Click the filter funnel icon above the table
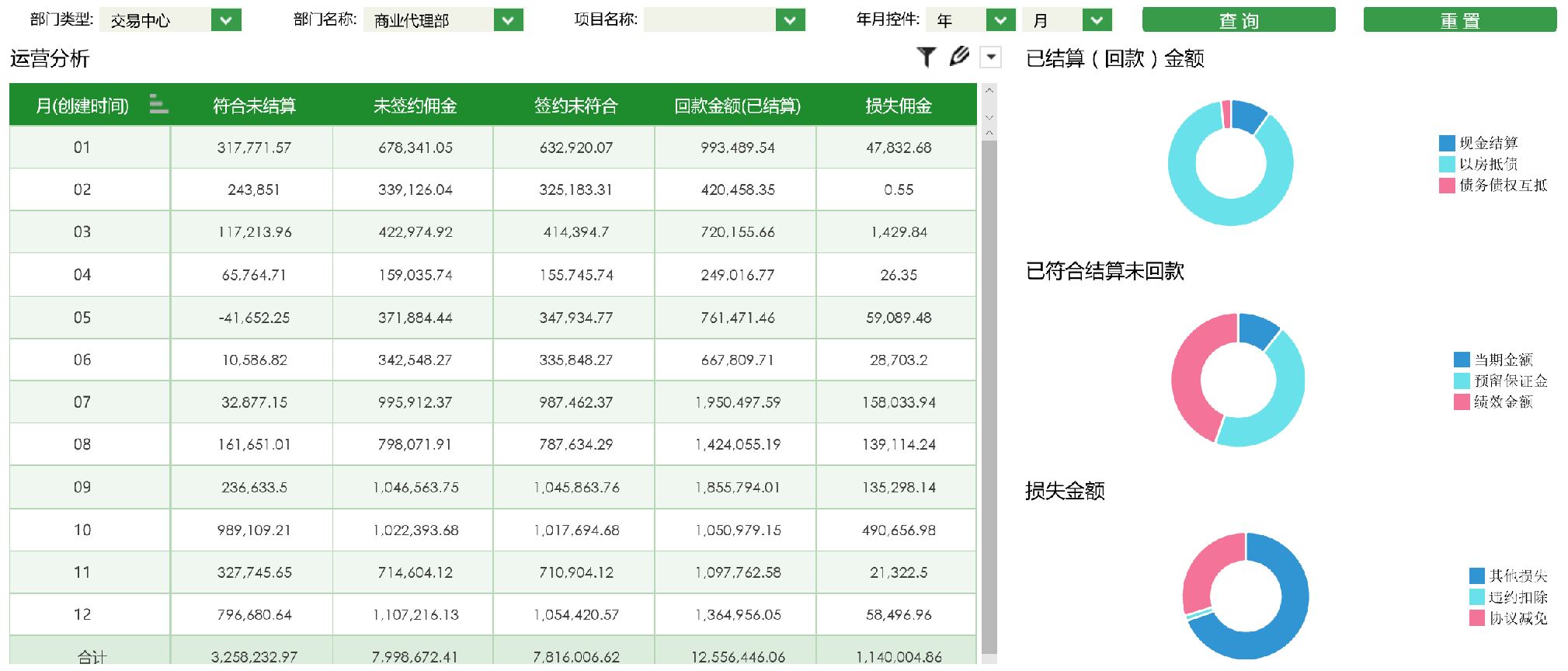Image resolution: width=1568 pixels, height=671 pixels. (x=926, y=57)
